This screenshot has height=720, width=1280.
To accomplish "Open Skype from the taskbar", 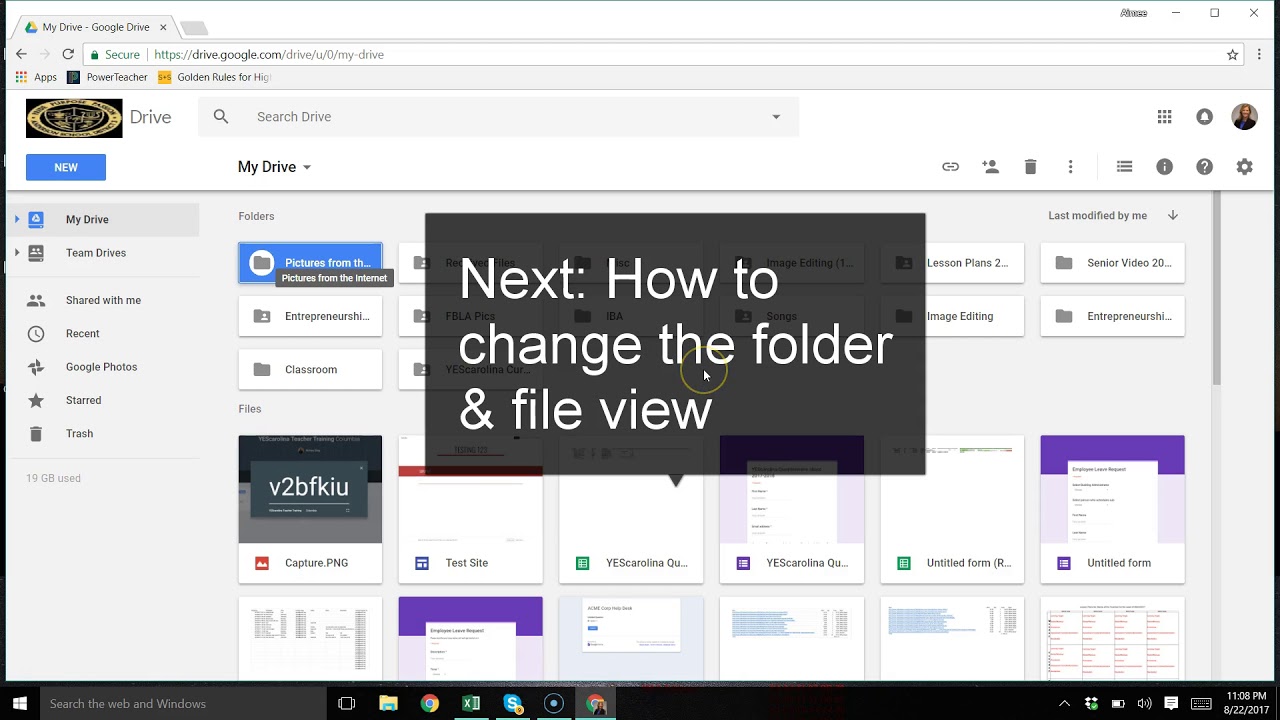I will coord(513,703).
